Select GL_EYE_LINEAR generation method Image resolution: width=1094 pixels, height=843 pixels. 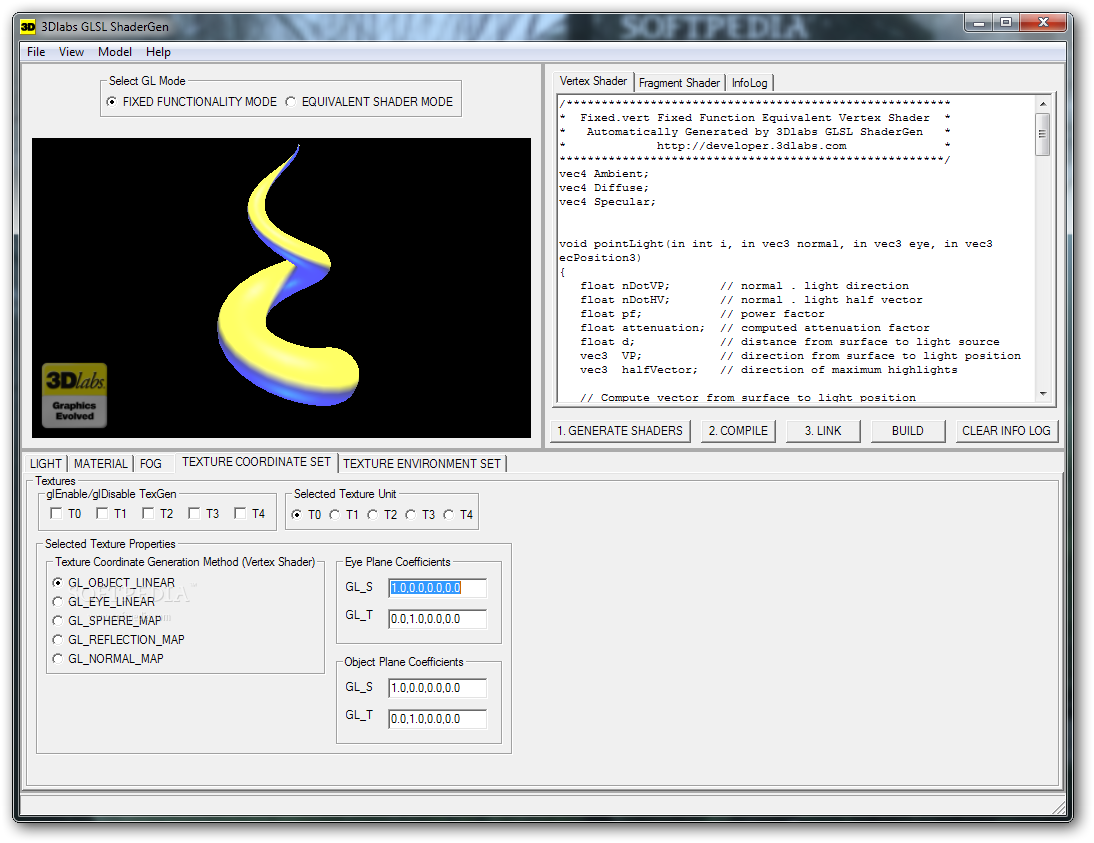[57, 602]
